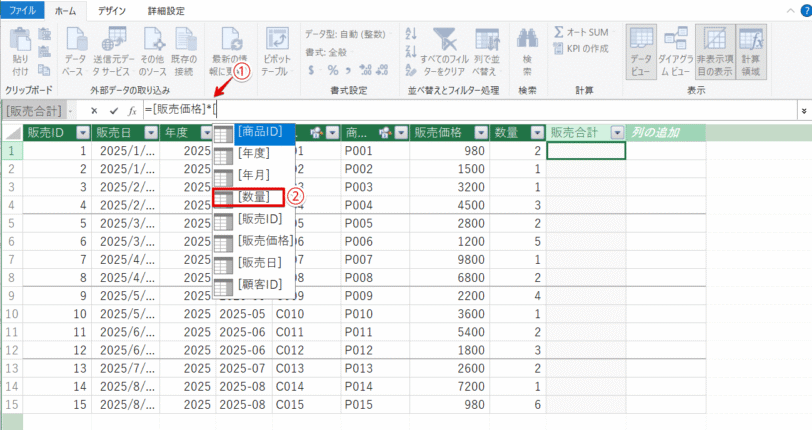
Task: Open the ファイル tab
Action: click(x=22, y=10)
